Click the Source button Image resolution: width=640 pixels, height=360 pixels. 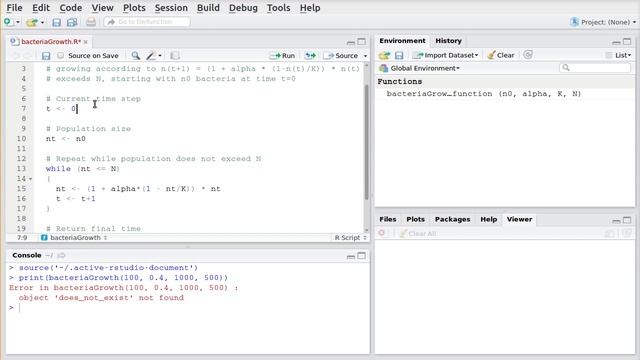pos(341,56)
